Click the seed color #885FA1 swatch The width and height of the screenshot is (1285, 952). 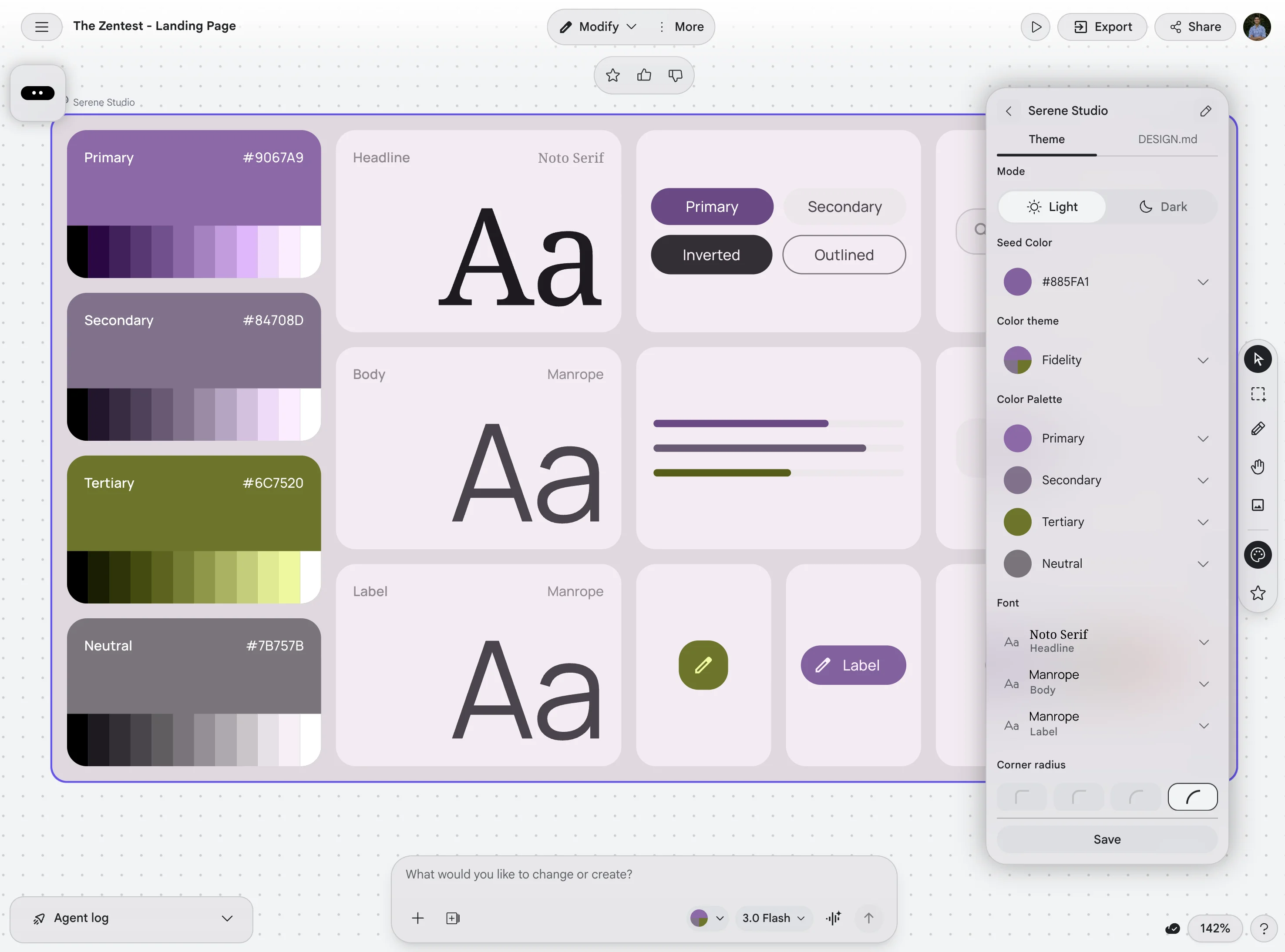(x=1017, y=282)
